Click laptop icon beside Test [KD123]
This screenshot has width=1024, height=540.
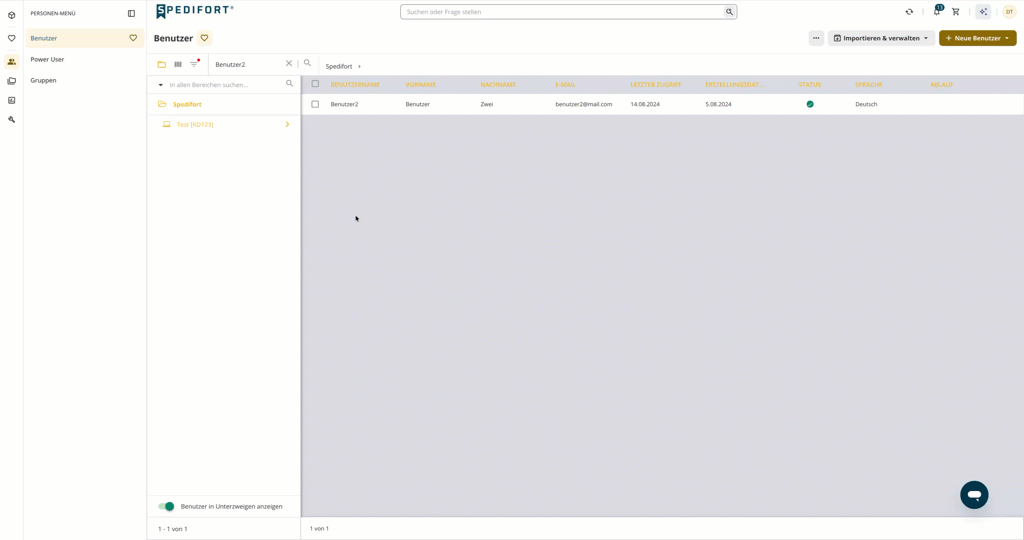(x=167, y=124)
